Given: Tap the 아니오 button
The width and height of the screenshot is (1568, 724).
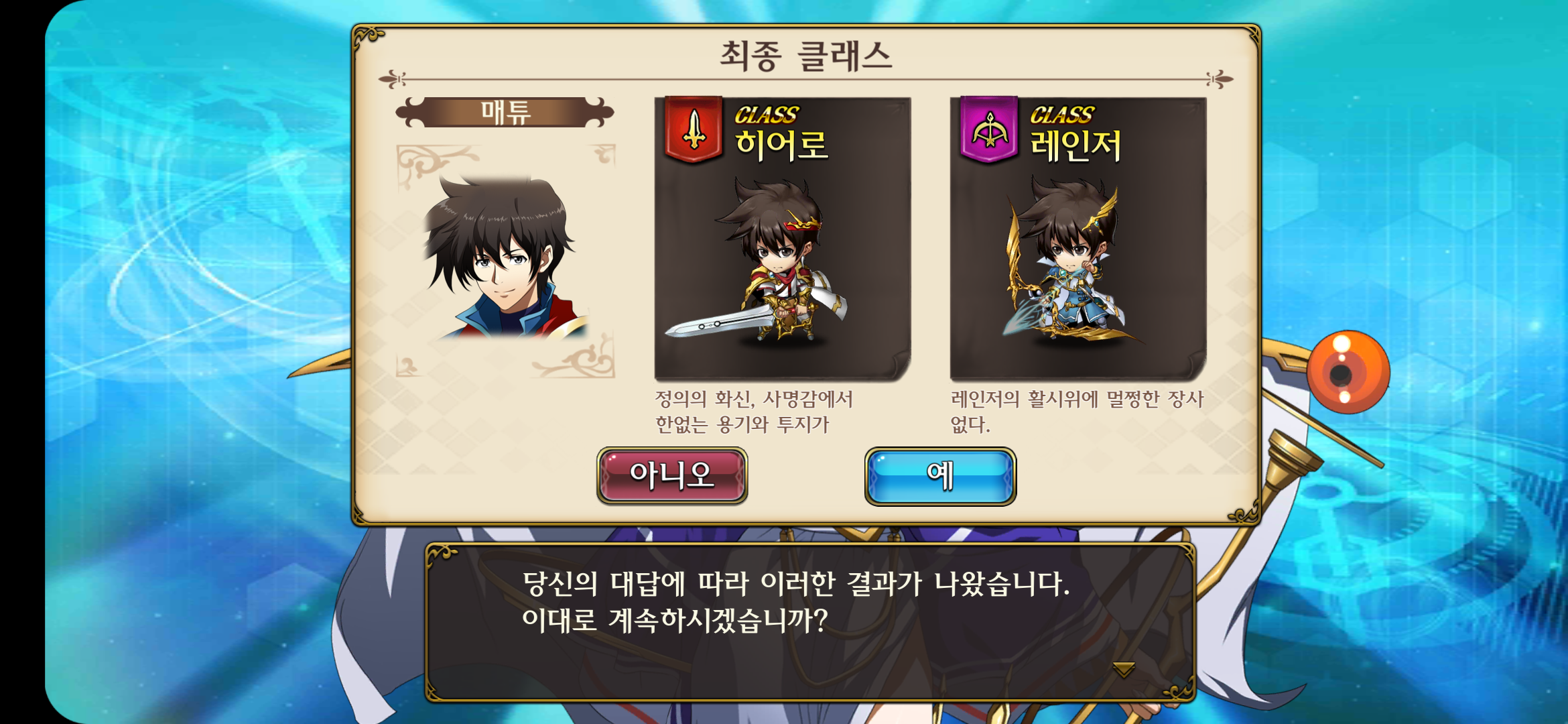Looking at the screenshot, I should tap(672, 475).
